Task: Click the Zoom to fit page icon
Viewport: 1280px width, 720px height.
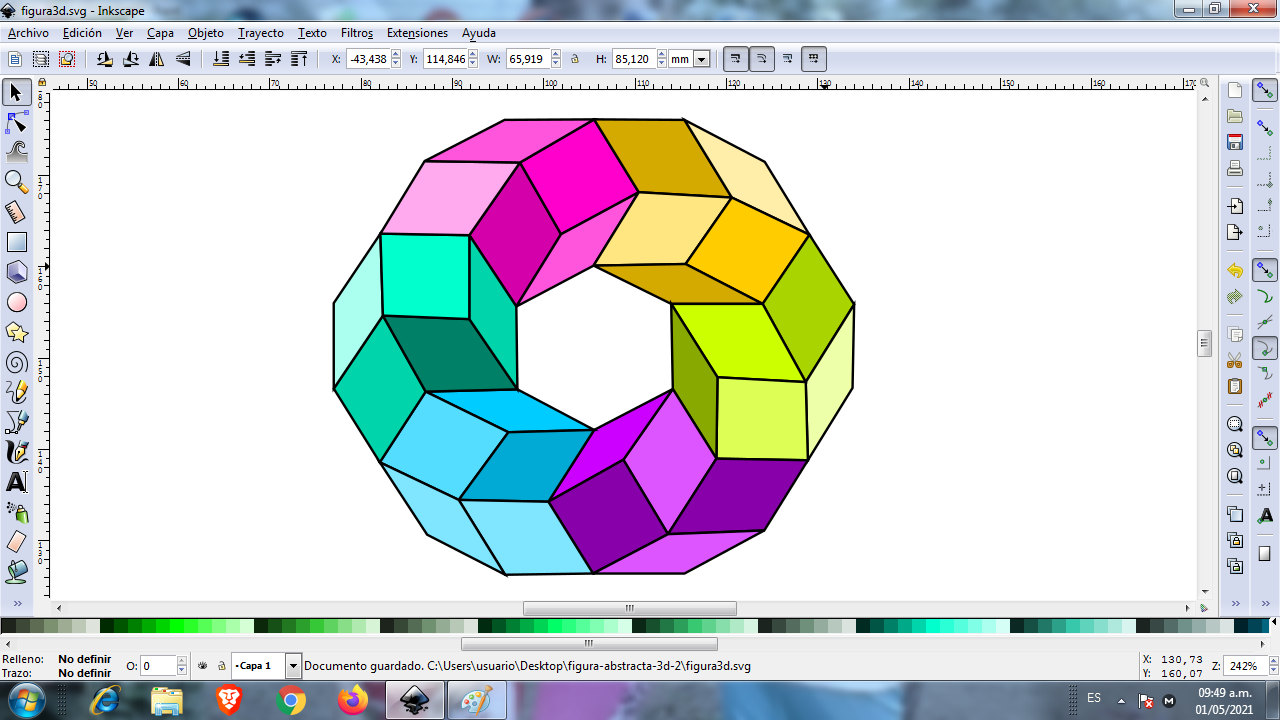Action: coord(1235,476)
